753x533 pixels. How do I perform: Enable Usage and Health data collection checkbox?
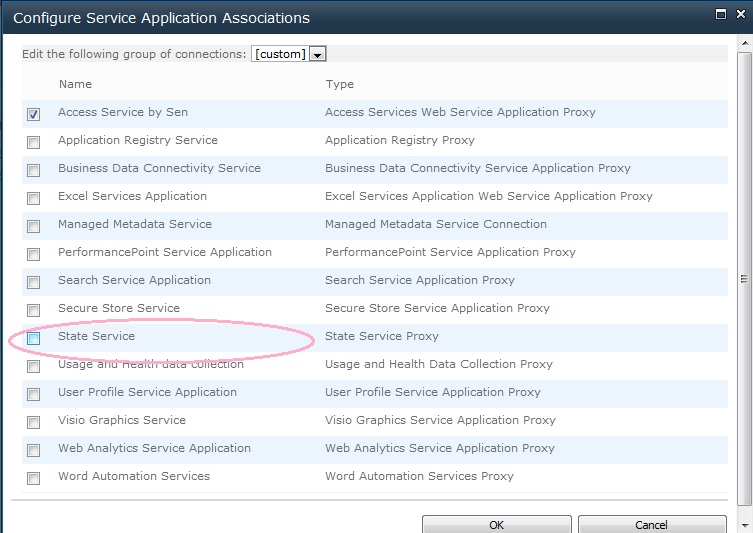click(34, 366)
